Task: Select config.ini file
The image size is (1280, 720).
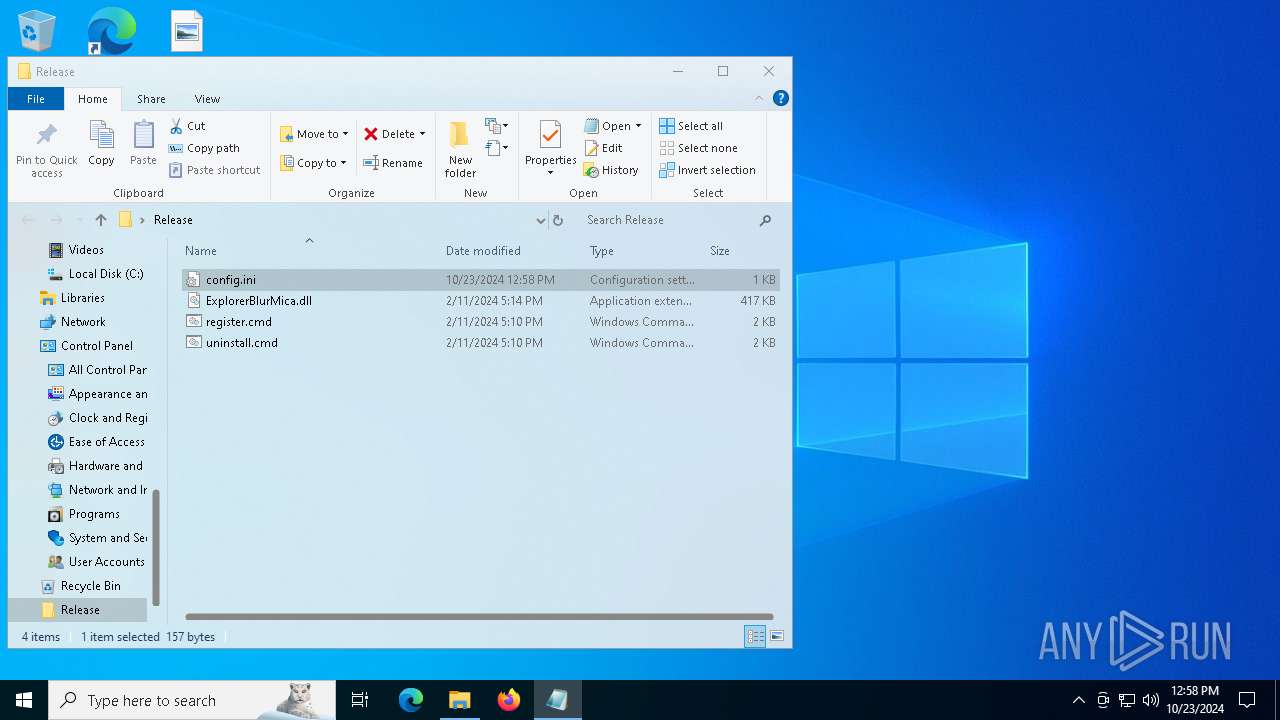Action: (x=481, y=280)
